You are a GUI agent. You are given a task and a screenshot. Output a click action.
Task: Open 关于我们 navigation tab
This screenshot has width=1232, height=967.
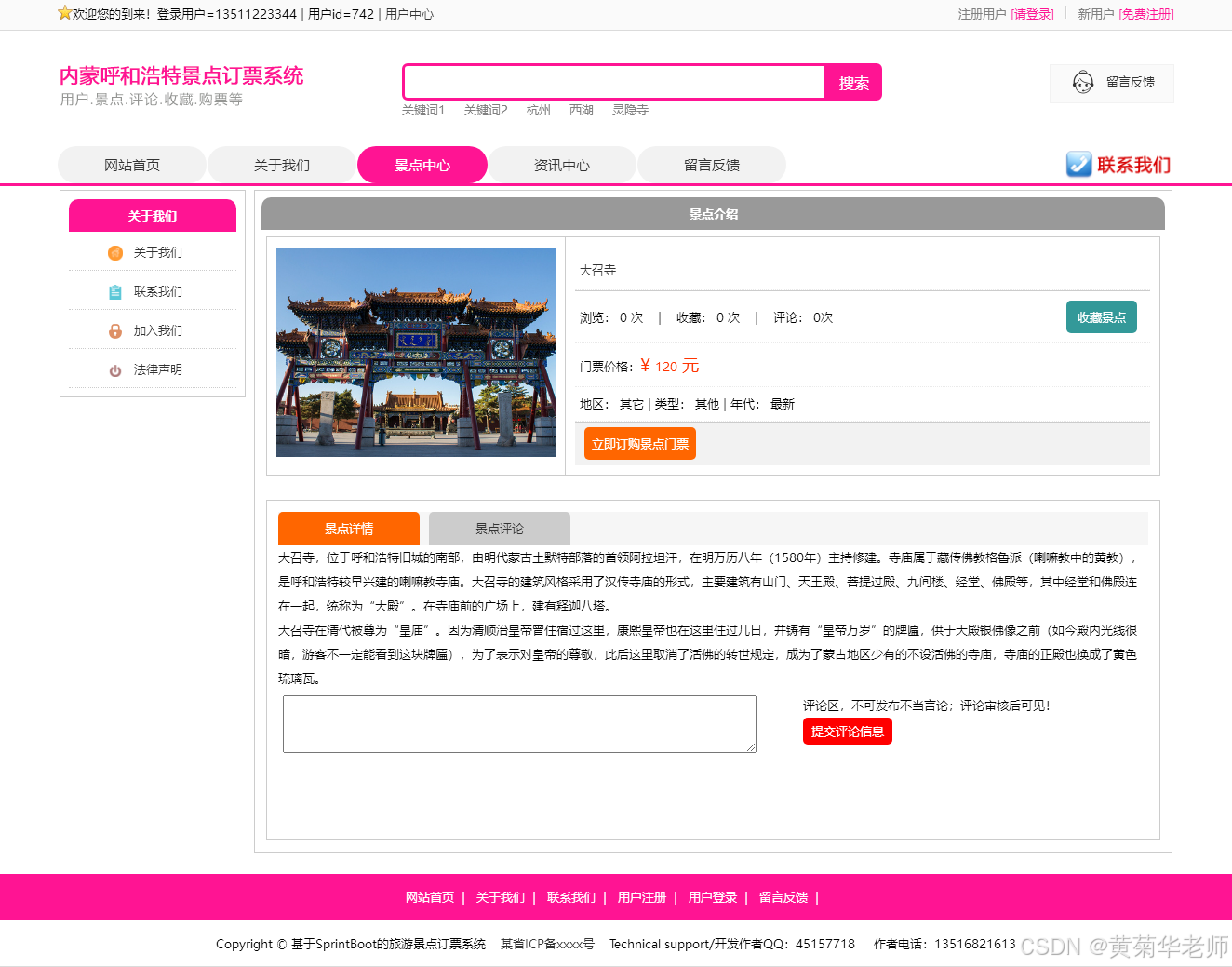coord(282,165)
